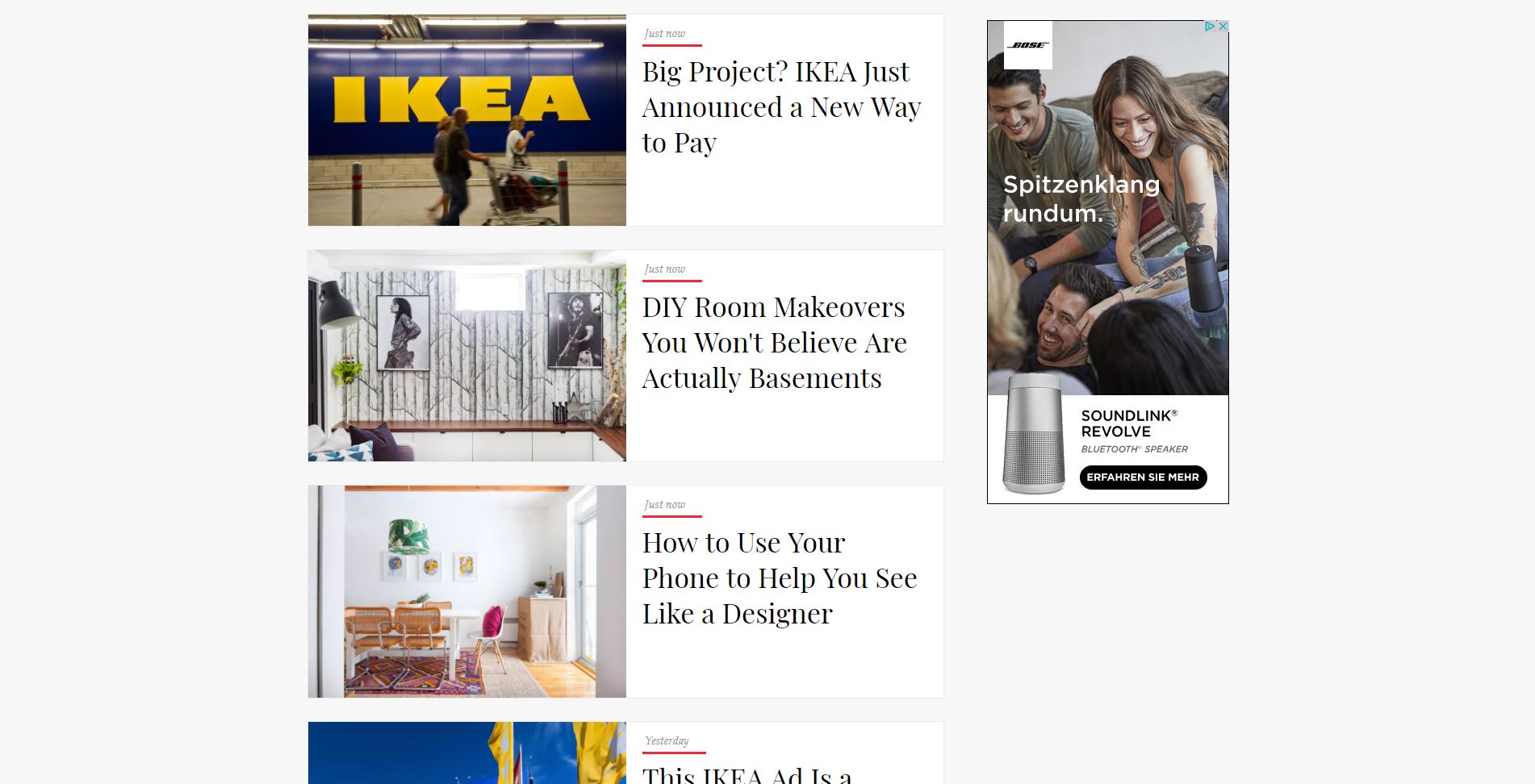Screen dimensions: 1535x784
Task: Click the Spitzenklang rundum ad text
Action: pos(1081,198)
